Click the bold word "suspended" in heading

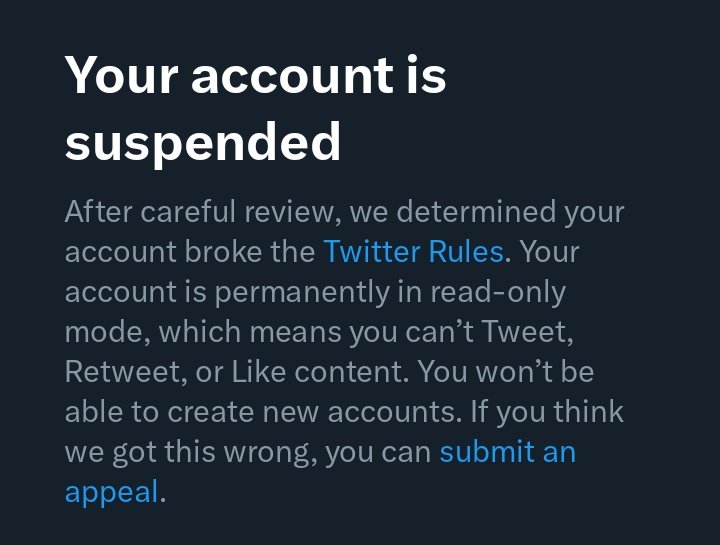click(202, 142)
